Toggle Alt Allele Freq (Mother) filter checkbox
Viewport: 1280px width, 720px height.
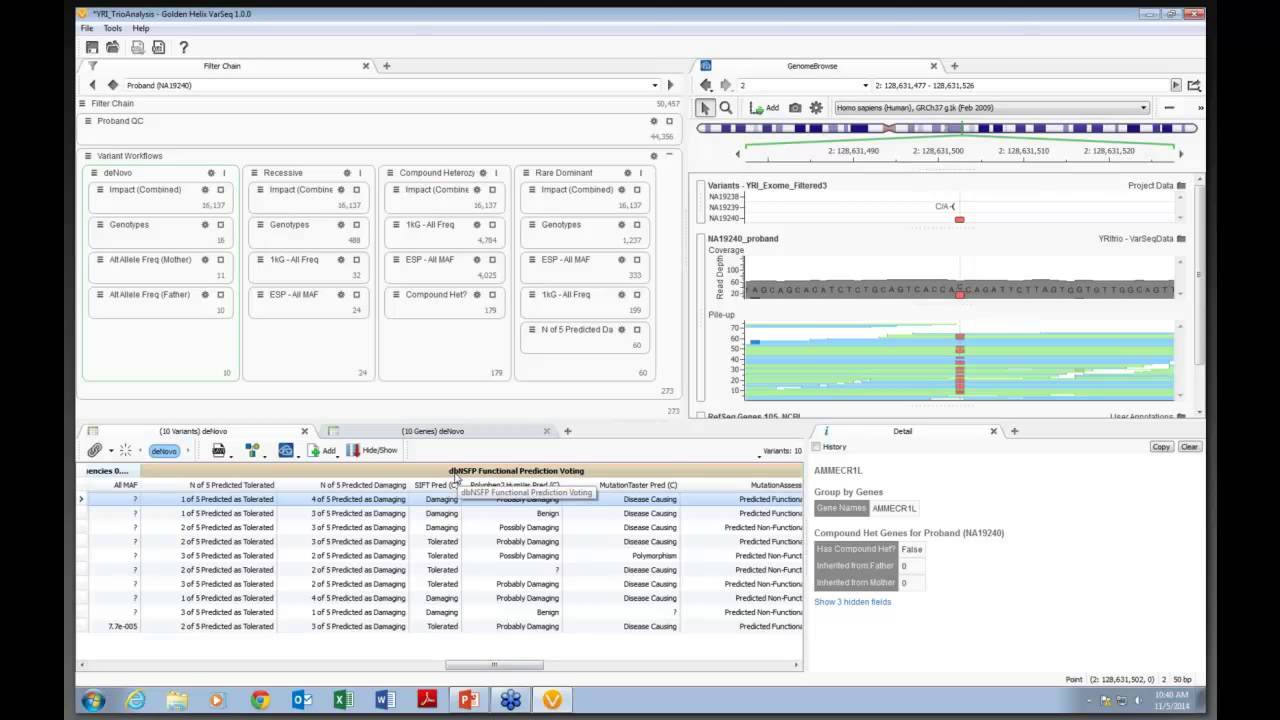pyautogui.click(x=220, y=260)
